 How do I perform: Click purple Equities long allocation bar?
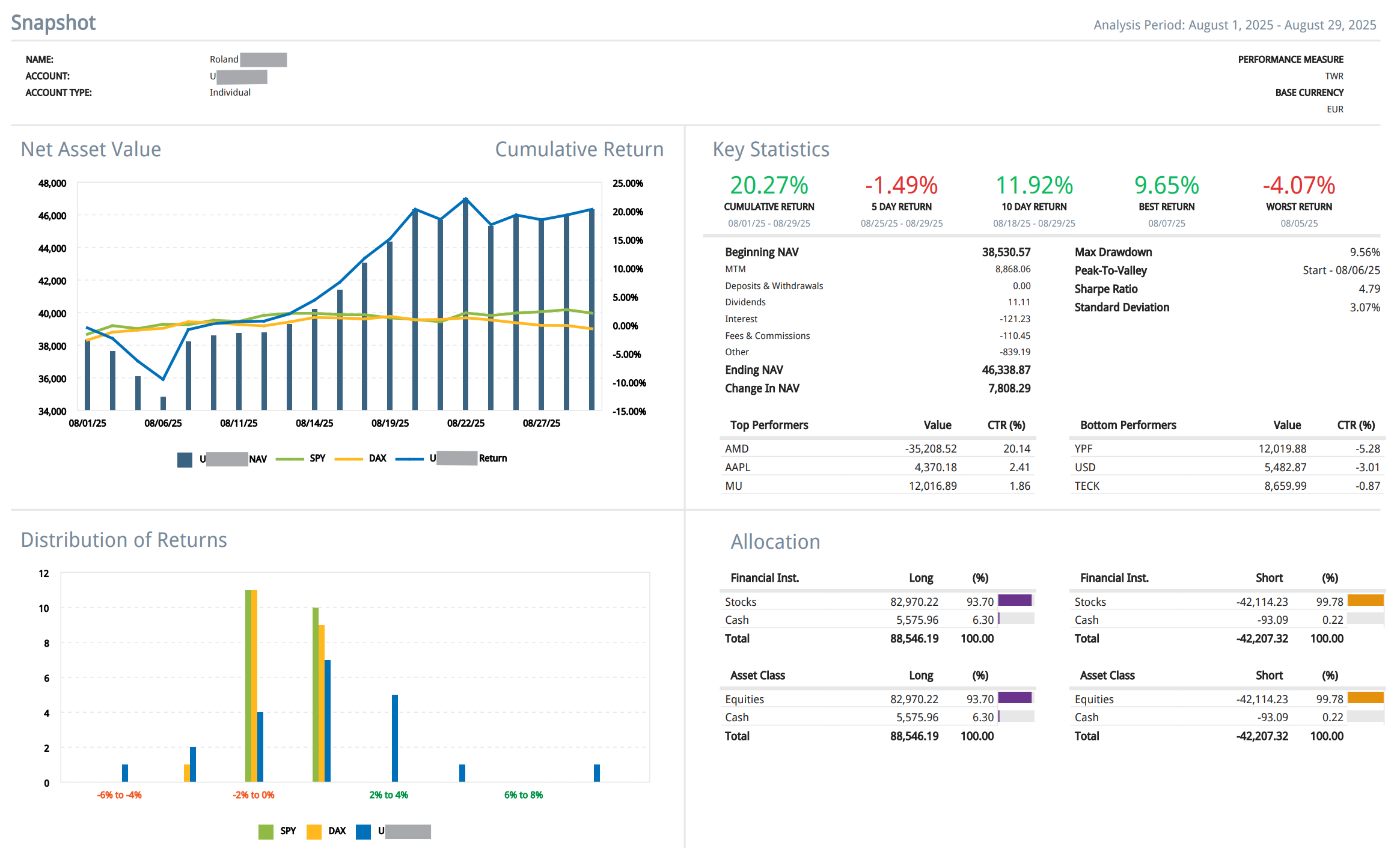(x=1015, y=698)
